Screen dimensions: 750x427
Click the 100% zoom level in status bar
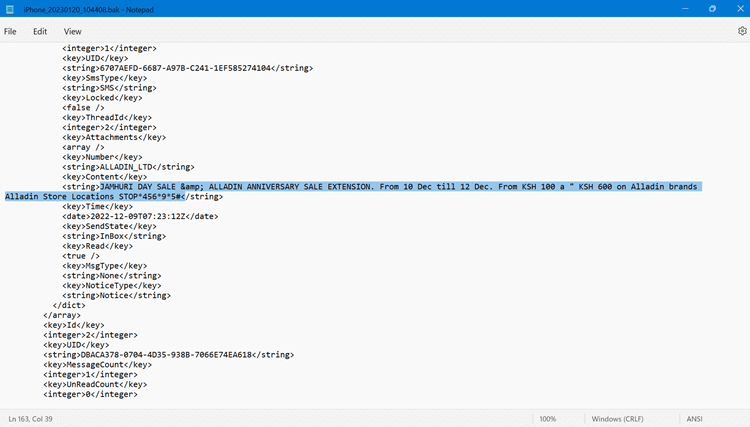click(547, 418)
